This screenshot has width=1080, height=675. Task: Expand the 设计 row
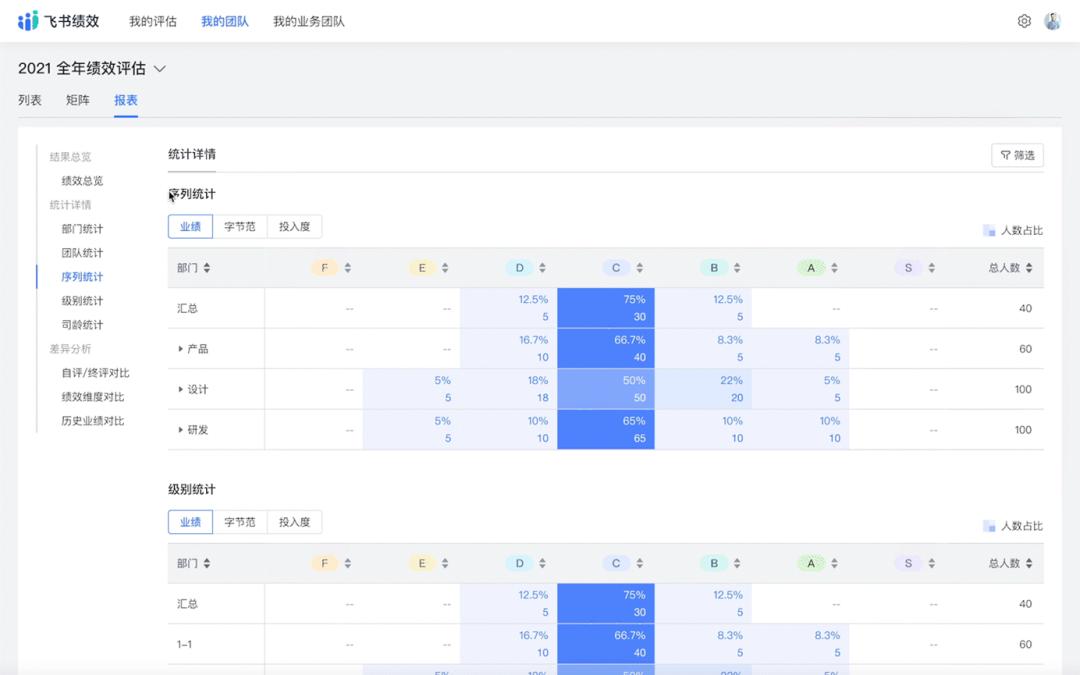click(x=181, y=389)
